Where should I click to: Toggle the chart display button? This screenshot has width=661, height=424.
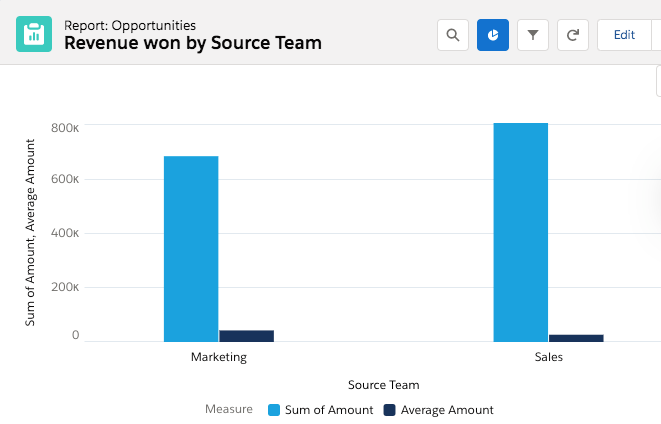click(x=493, y=35)
